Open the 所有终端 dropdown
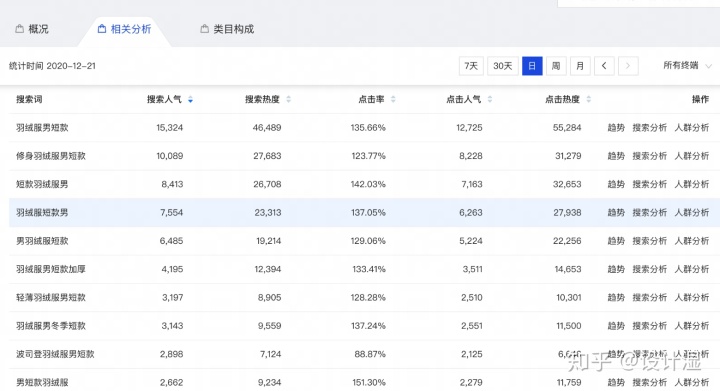The height and width of the screenshot is (391, 720). click(687, 66)
